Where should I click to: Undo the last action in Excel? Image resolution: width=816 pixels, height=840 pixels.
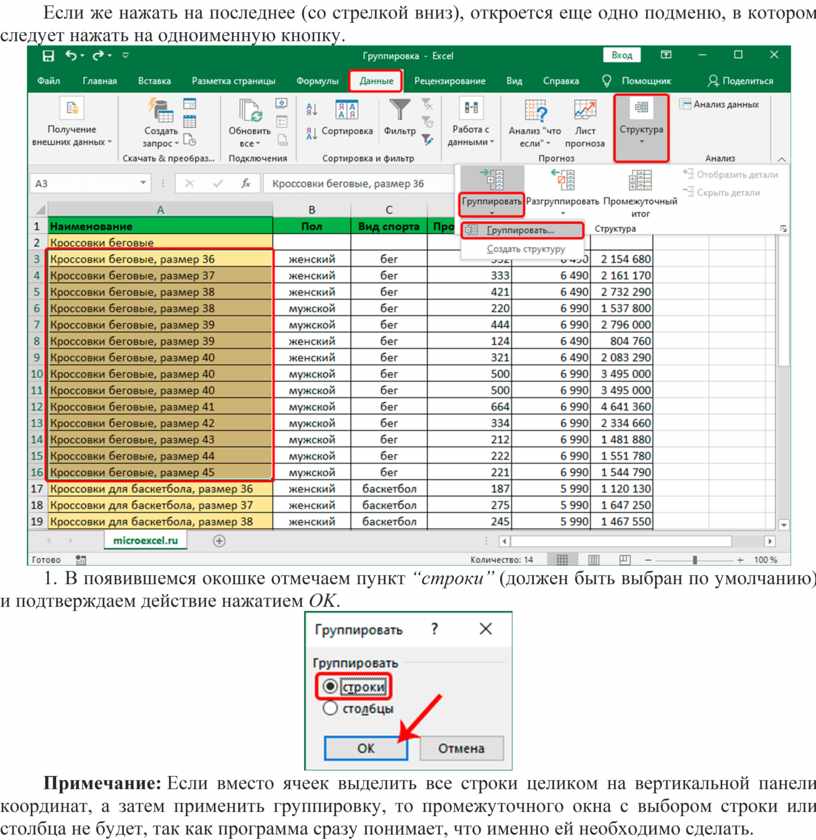(71, 55)
